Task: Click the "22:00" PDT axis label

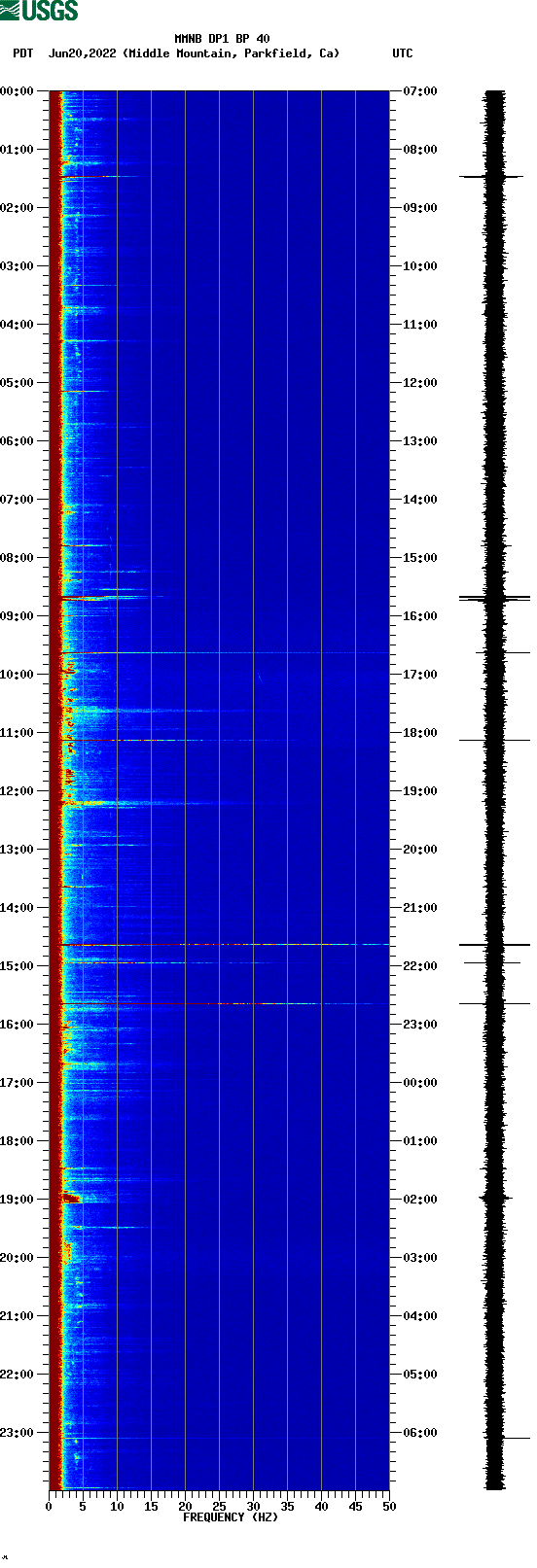Action: tap(17, 1375)
